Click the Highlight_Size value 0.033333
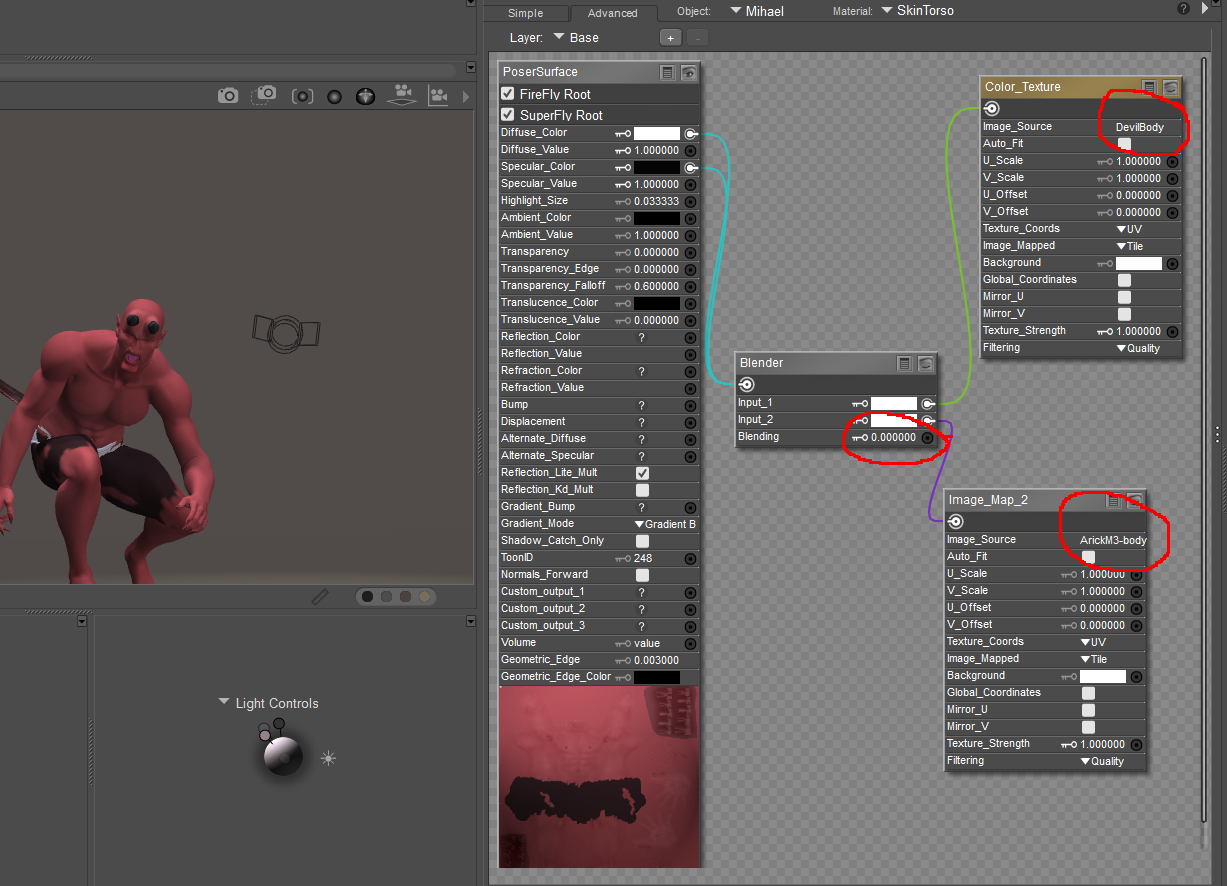The height and width of the screenshot is (886, 1227). pyautogui.click(x=657, y=201)
